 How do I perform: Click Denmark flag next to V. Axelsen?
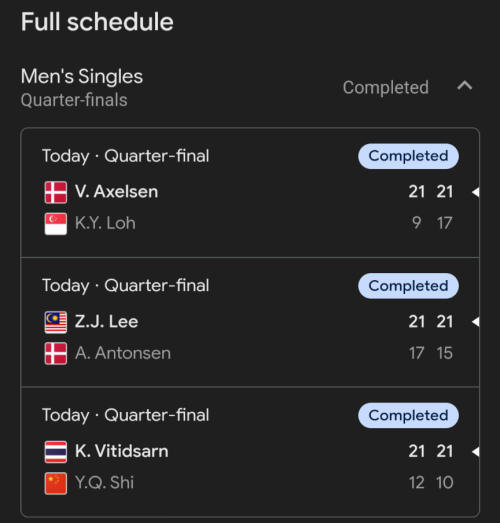pyautogui.click(x=56, y=192)
